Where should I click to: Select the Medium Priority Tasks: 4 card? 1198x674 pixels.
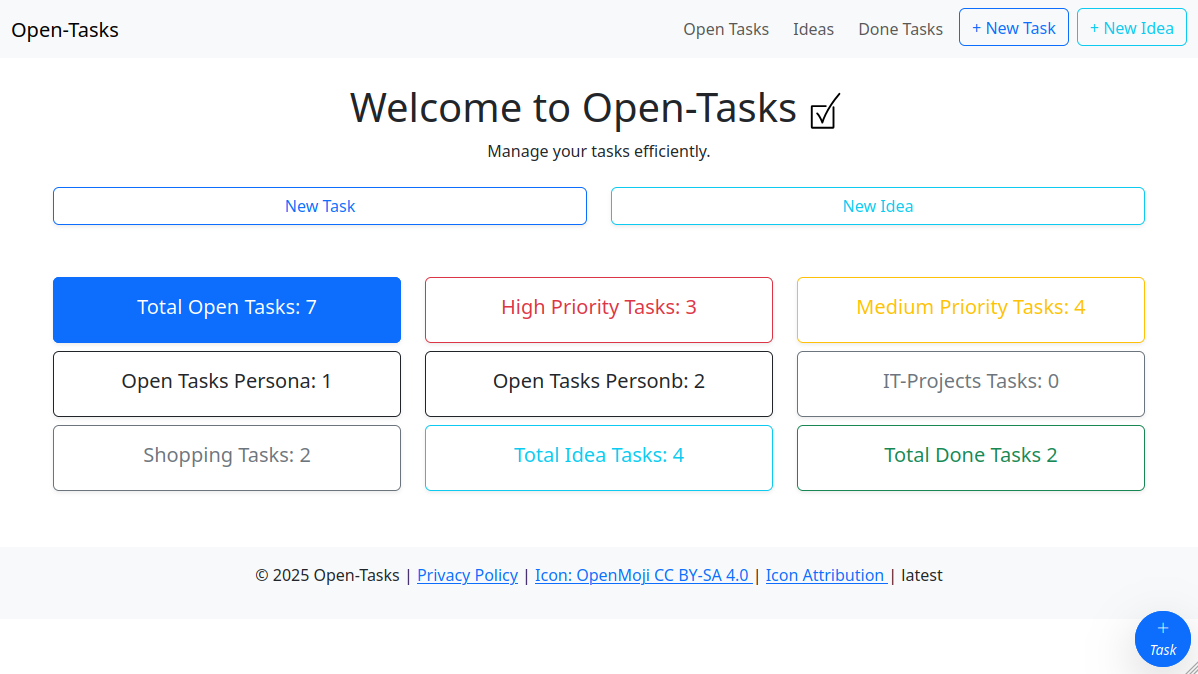tap(970, 307)
